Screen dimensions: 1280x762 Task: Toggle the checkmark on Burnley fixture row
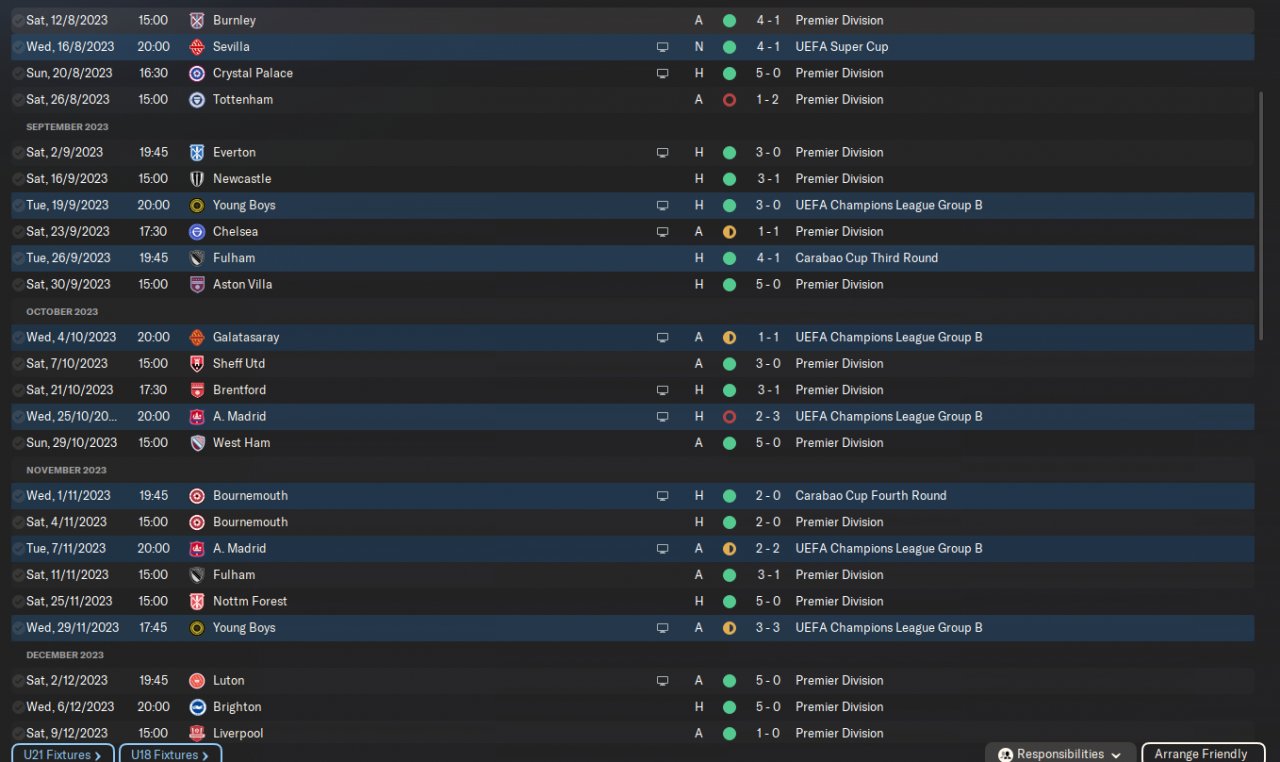click(x=18, y=21)
